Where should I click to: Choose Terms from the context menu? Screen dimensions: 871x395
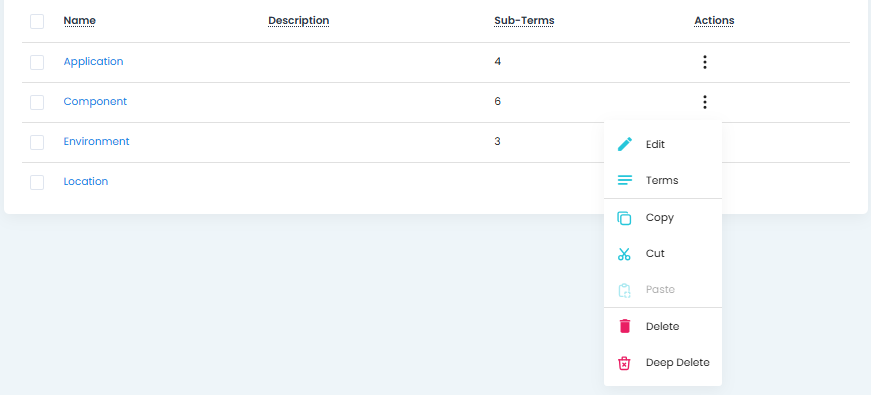pyautogui.click(x=663, y=181)
